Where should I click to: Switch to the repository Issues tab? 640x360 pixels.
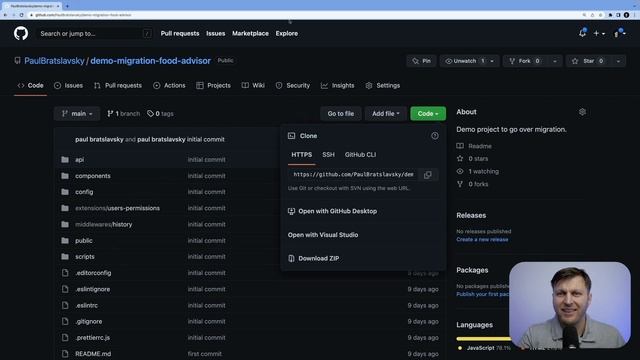click(x=68, y=85)
